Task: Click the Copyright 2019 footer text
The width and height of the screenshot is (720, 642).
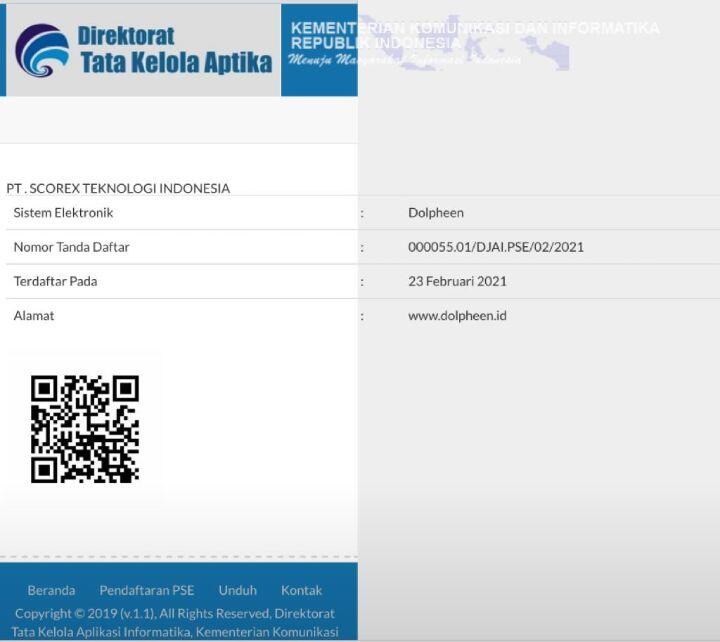Action: point(175,623)
